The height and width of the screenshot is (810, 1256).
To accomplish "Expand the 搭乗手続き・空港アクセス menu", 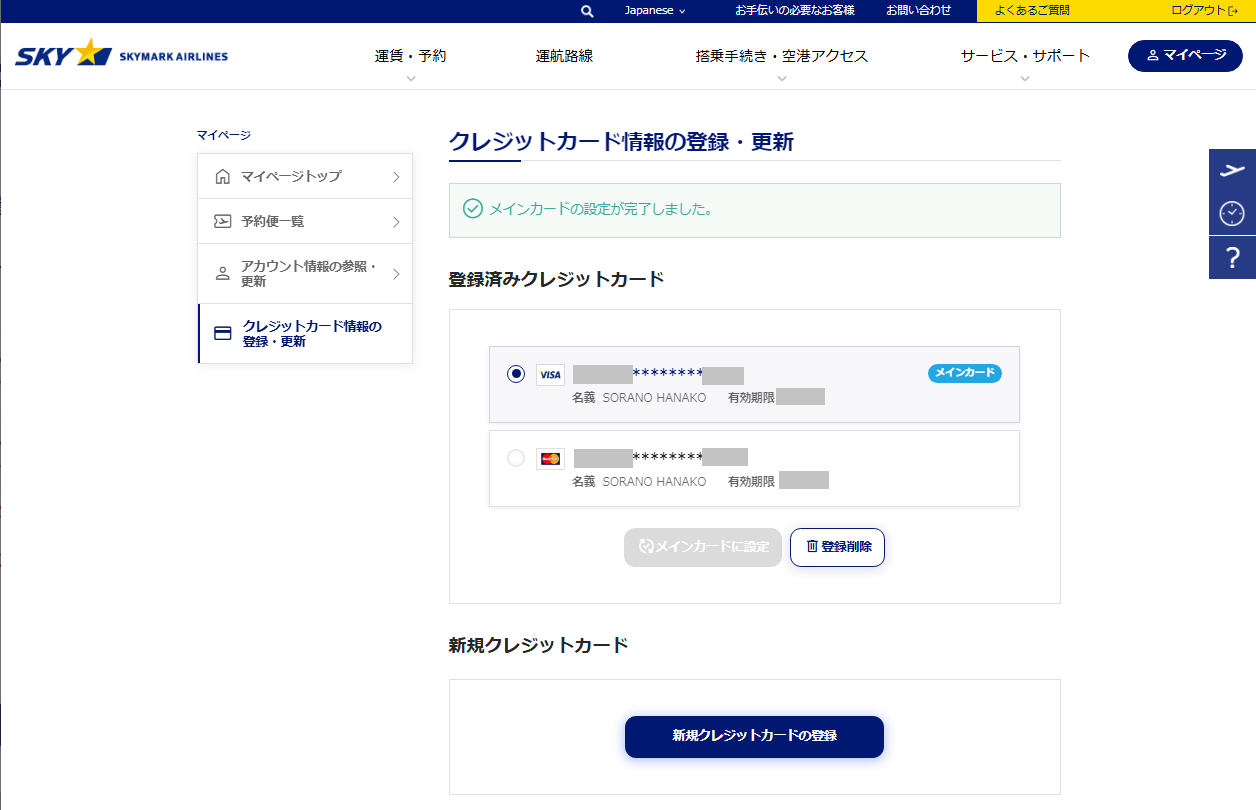I will pyautogui.click(x=781, y=57).
